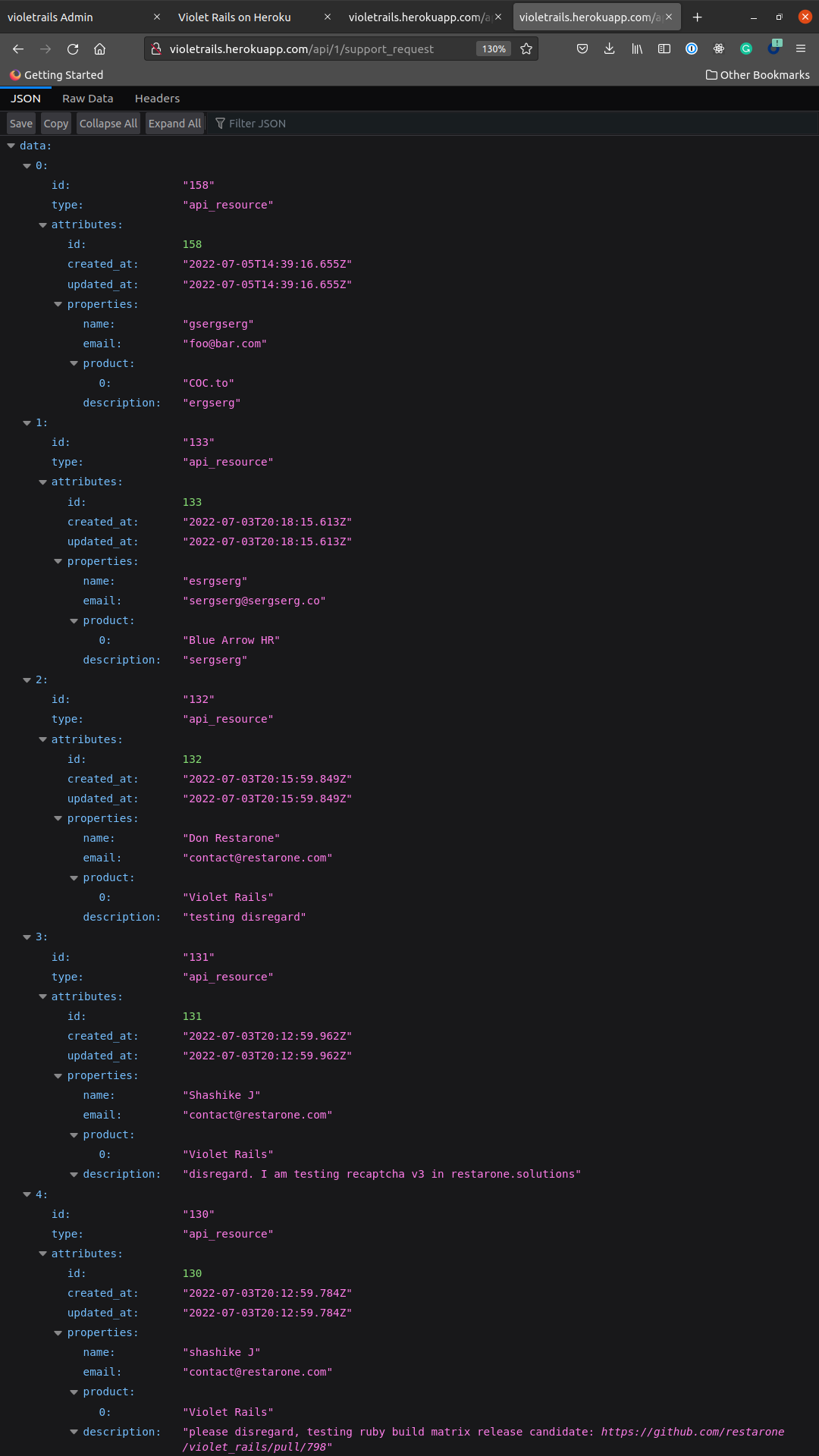Reload the current page
Viewport: 819px width, 1456px height.
73,48
